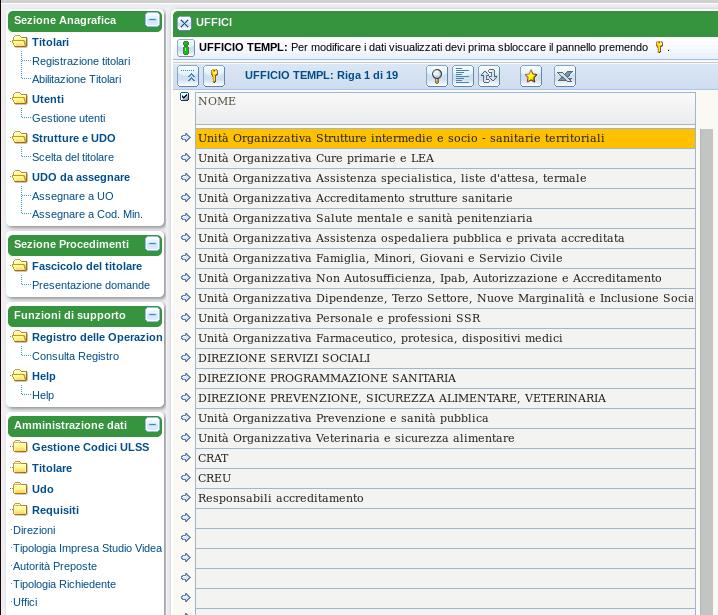Click the NOME column filter field
This screenshot has height=615, width=718.
click(445, 117)
